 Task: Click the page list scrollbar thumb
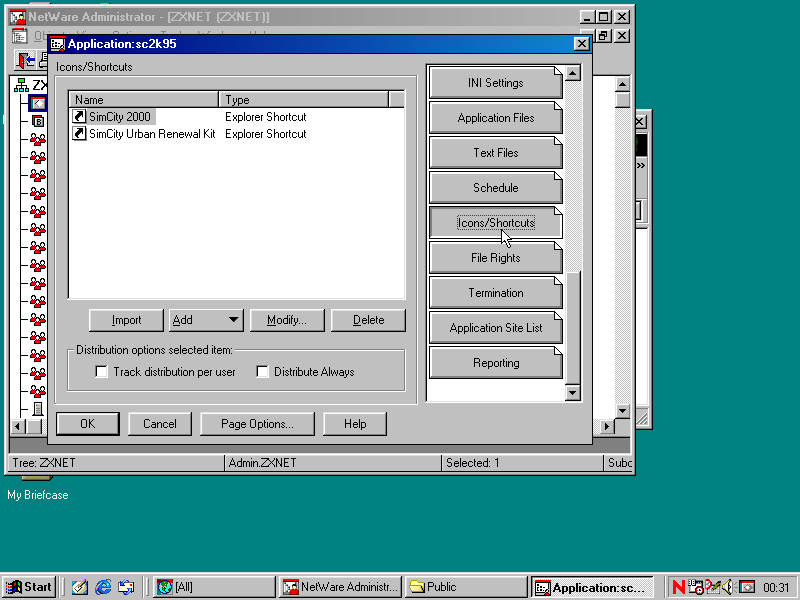pos(572,328)
